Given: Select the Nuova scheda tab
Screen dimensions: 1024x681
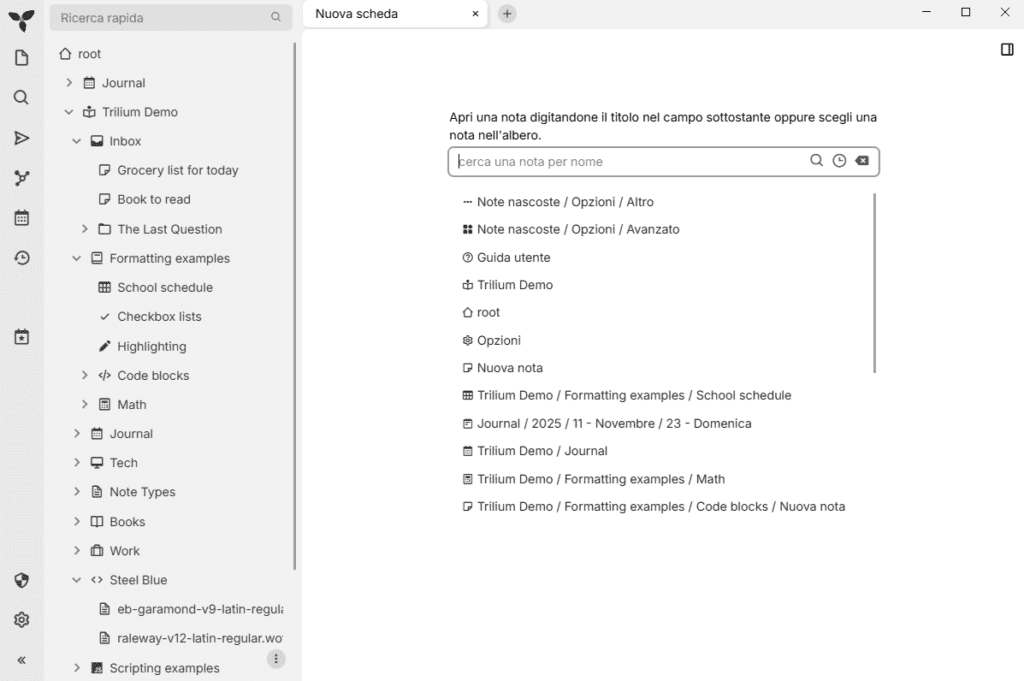Looking at the screenshot, I should tap(395, 14).
